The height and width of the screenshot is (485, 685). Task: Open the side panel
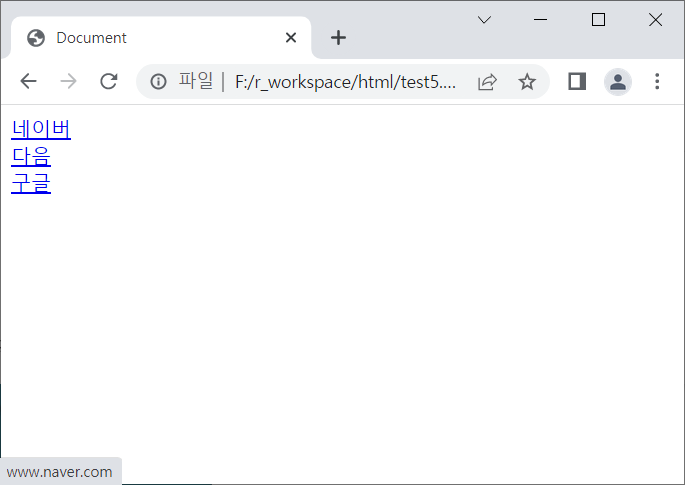pos(577,81)
